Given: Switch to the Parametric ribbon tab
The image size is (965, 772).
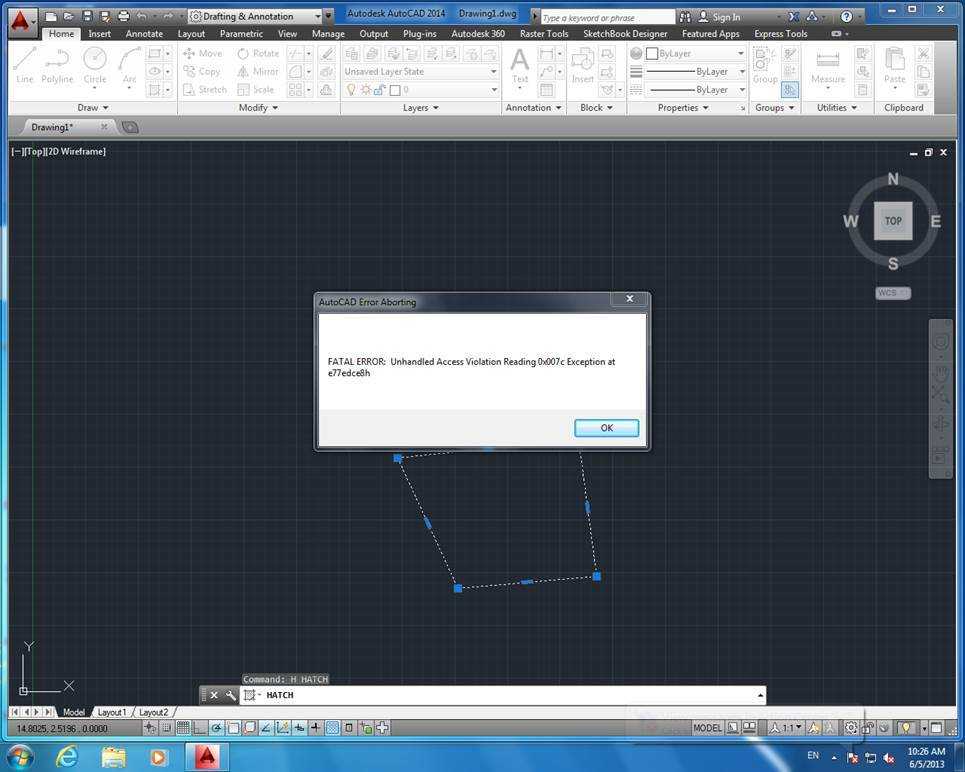Looking at the screenshot, I should click(x=241, y=34).
